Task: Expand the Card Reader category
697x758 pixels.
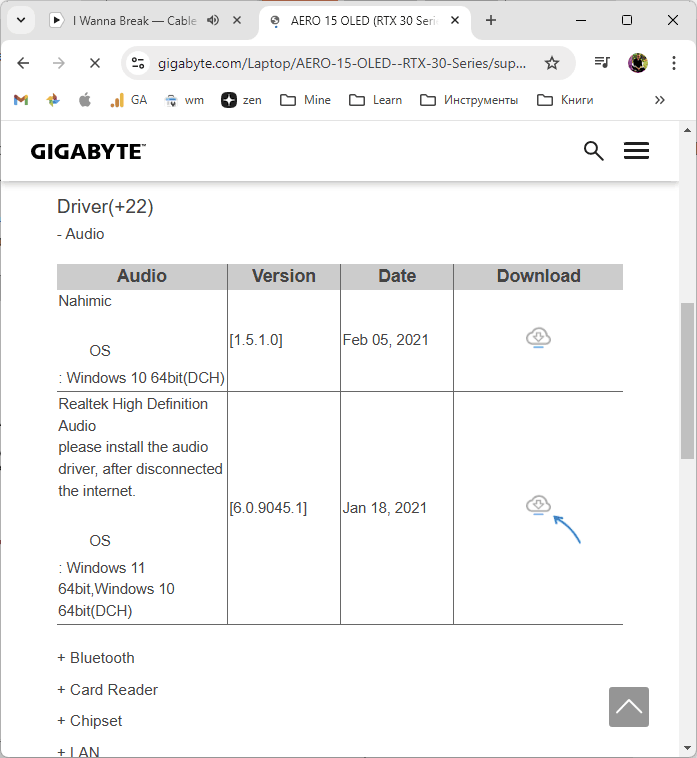Action: (107, 689)
